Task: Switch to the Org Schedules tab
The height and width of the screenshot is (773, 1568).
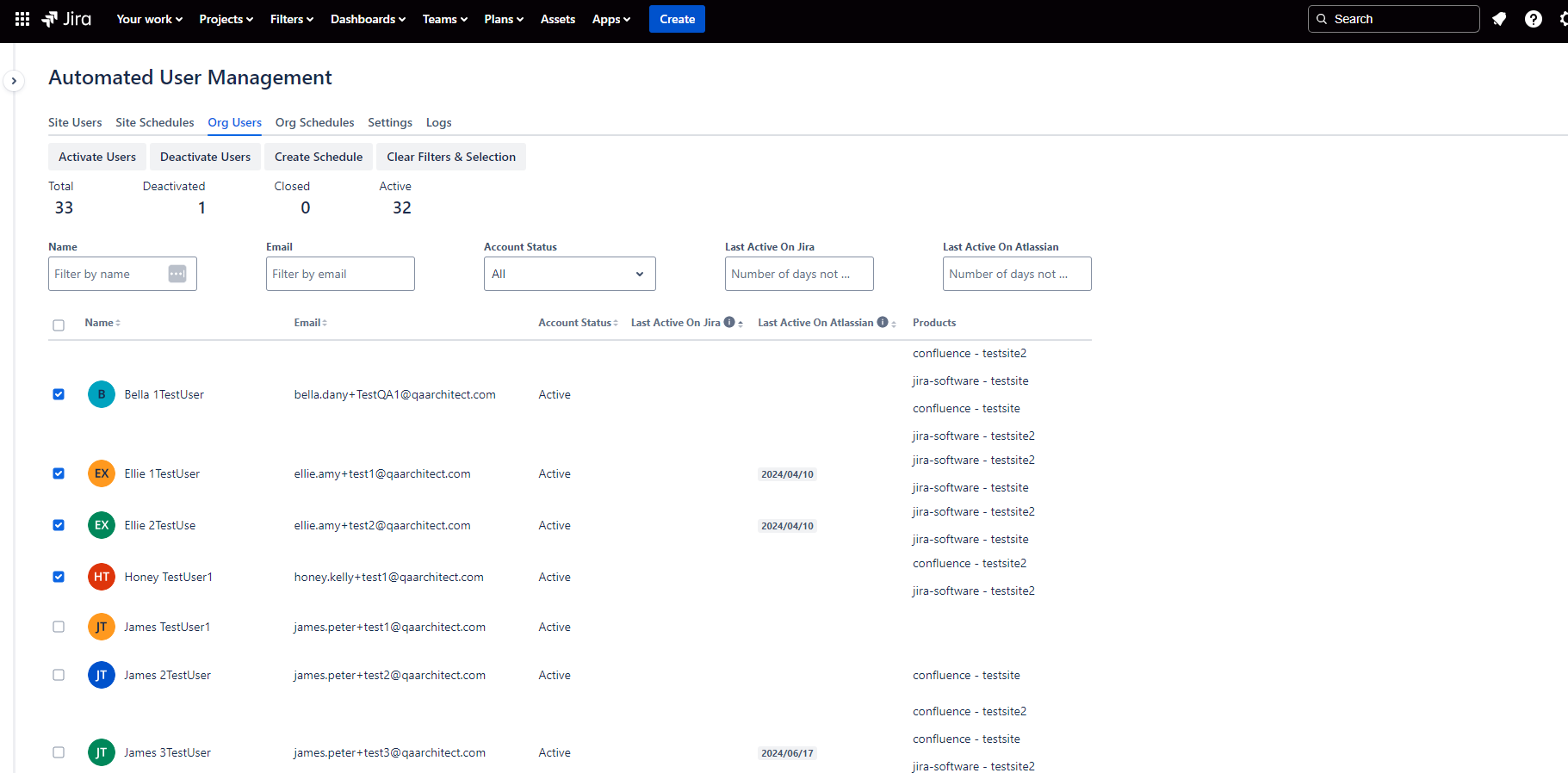Action: (315, 122)
